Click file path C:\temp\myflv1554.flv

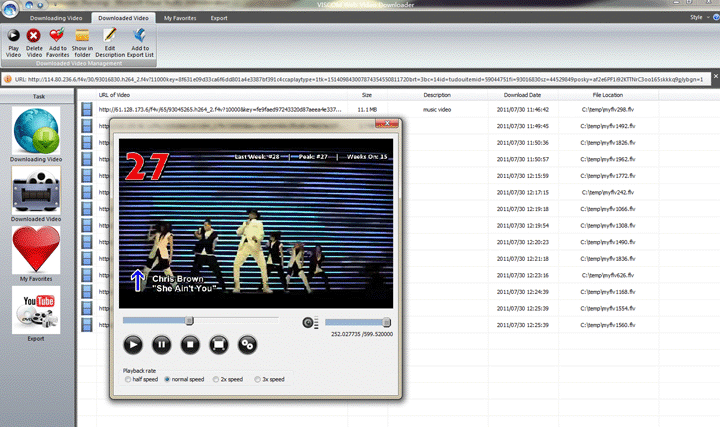pyautogui.click(x=608, y=309)
